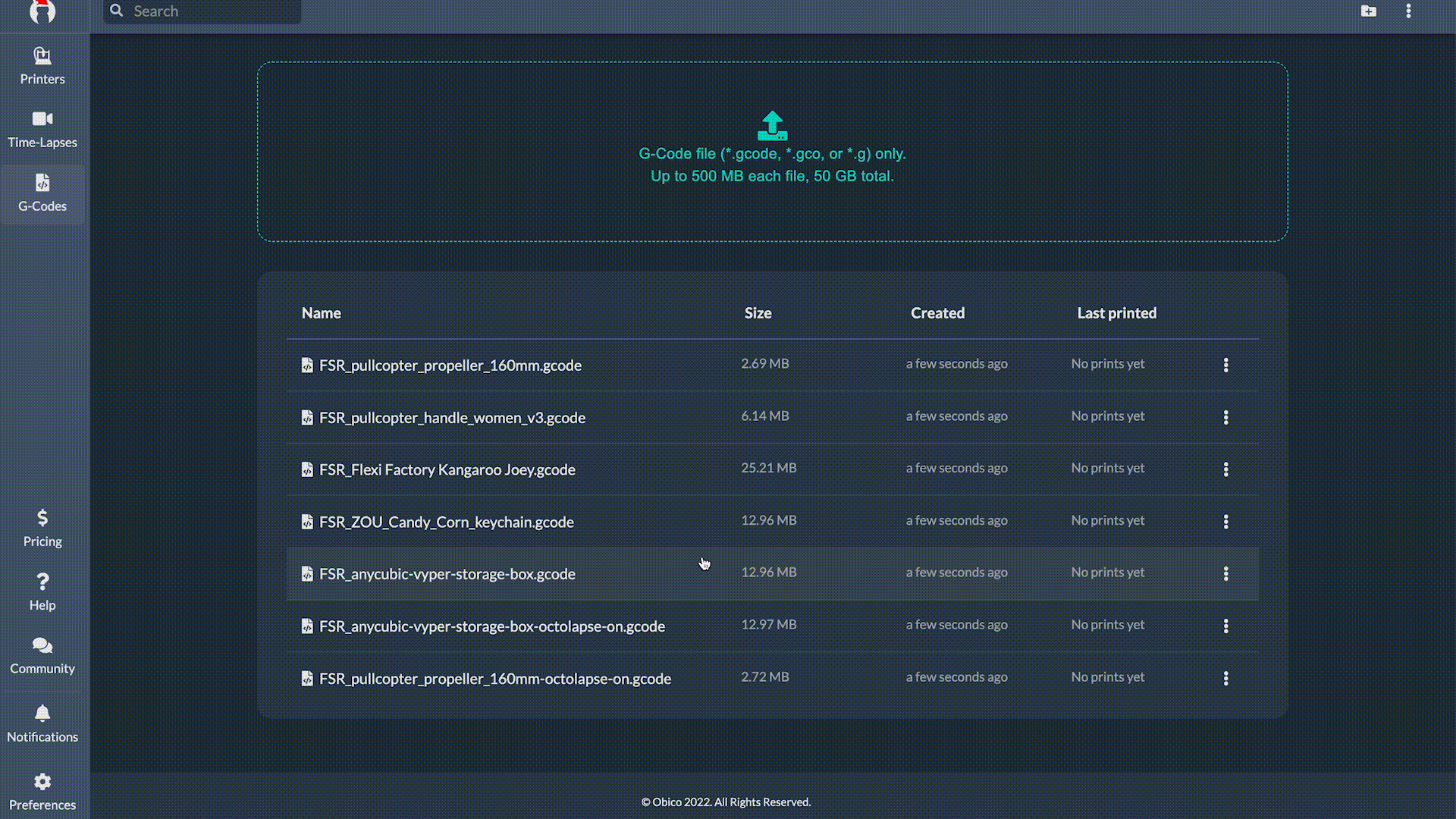Click file icon beside Candy_Corn_keychain.gcode
Screen dimensions: 1456x819
pyautogui.click(x=307, y=522)
